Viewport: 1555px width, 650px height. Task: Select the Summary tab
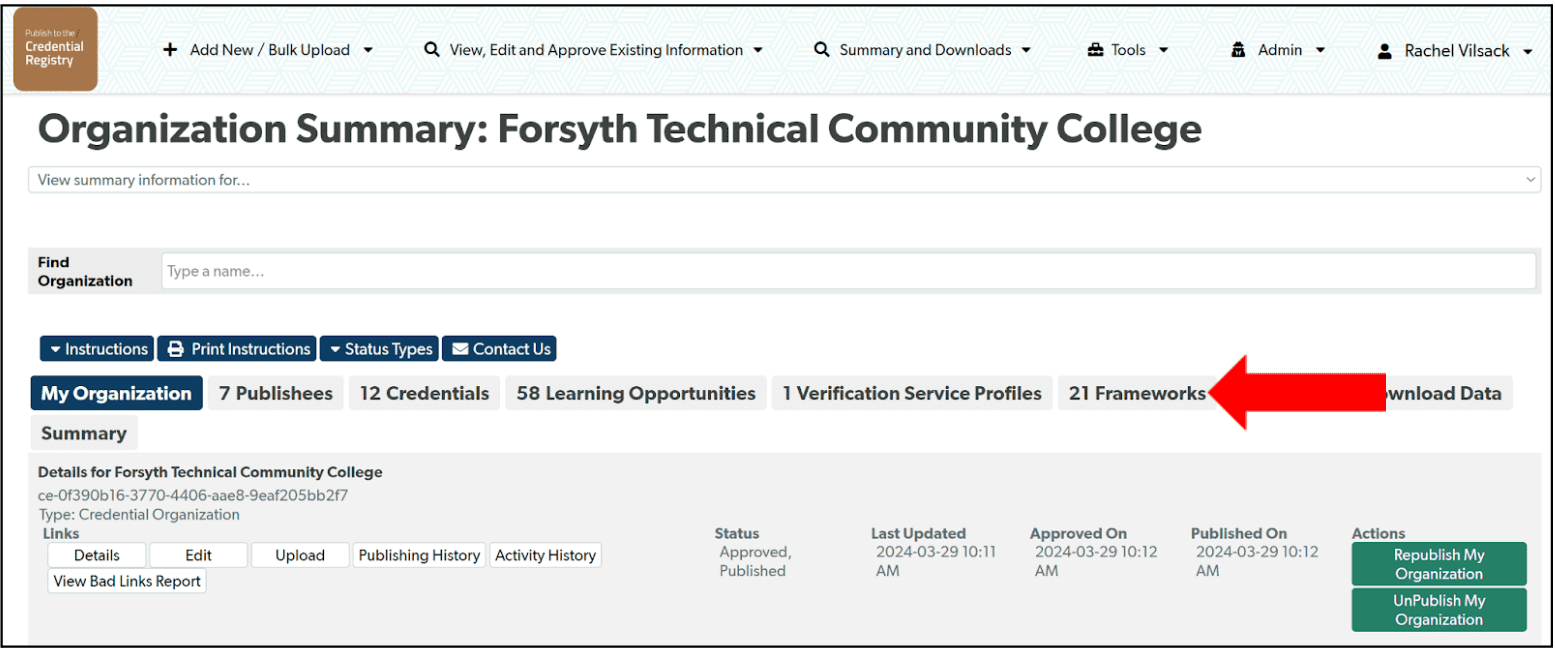(84, 432)
